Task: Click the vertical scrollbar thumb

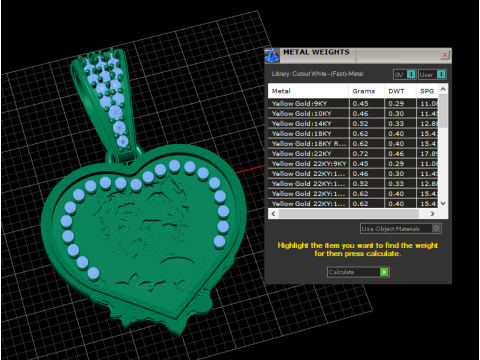Action: coord(443,111)
